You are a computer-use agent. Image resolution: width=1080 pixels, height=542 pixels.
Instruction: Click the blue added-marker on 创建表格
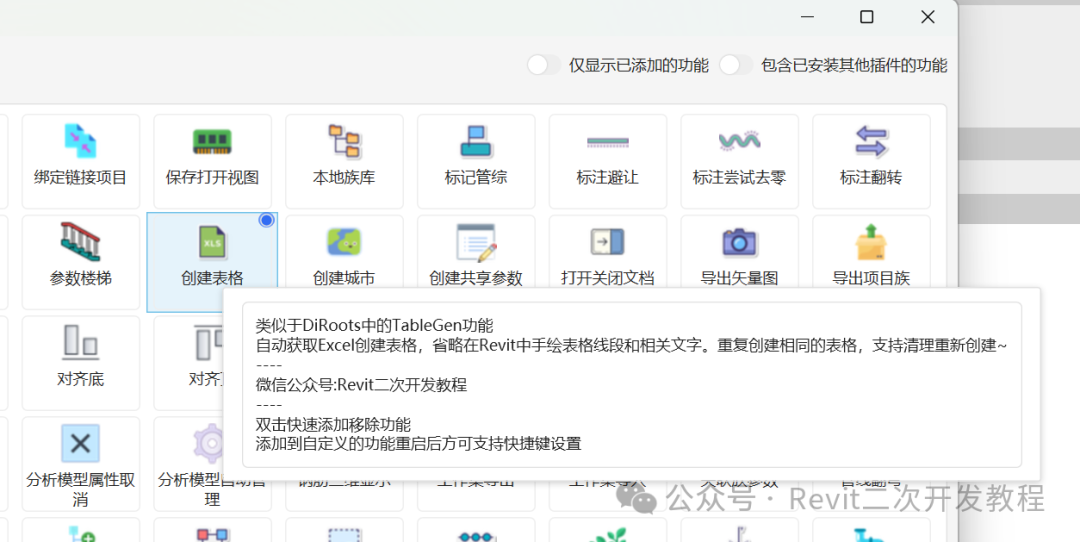point(267,220)
